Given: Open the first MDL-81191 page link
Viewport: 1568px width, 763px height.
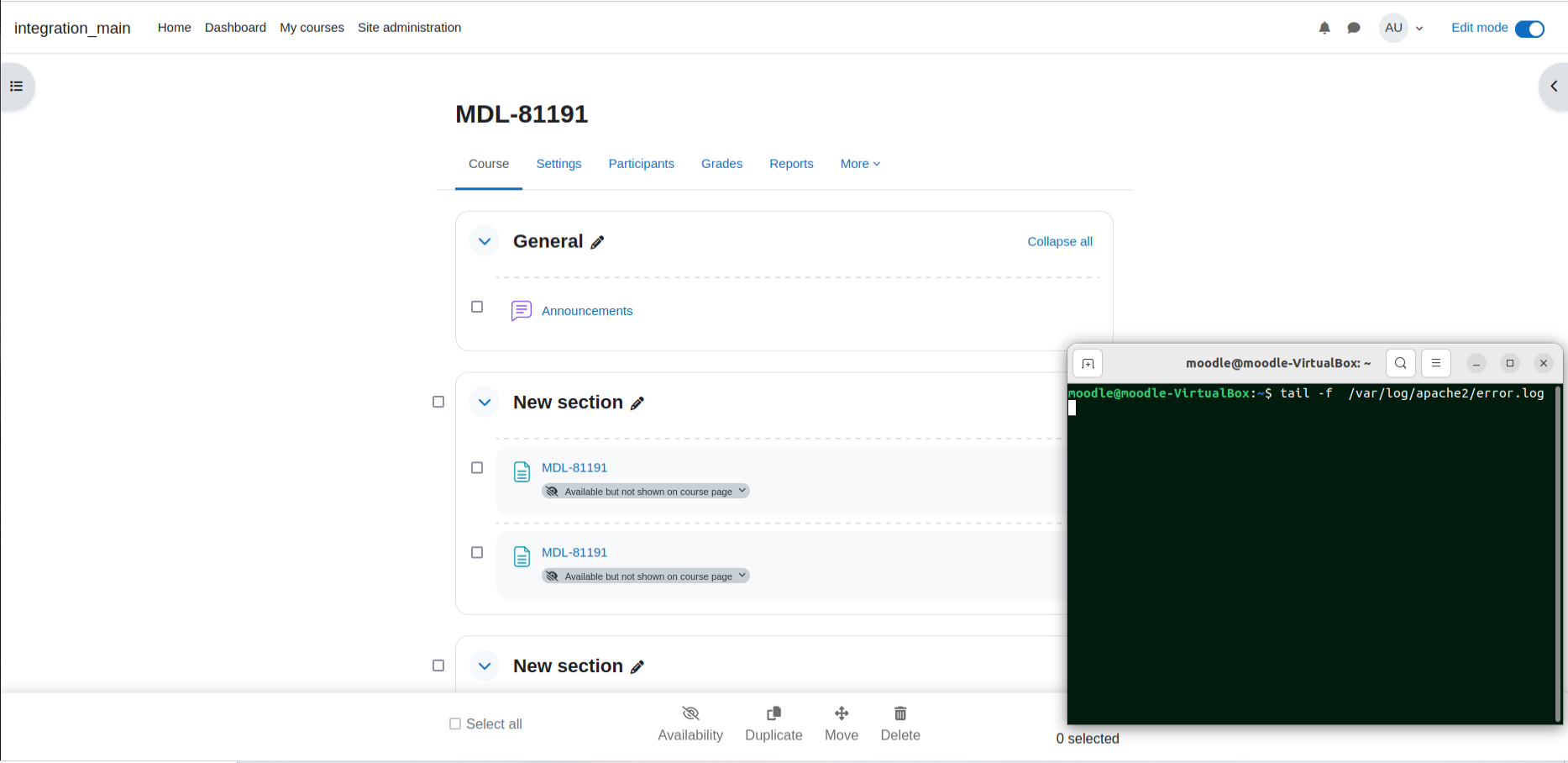Looking at the screenshot, I should pos(574,468).
